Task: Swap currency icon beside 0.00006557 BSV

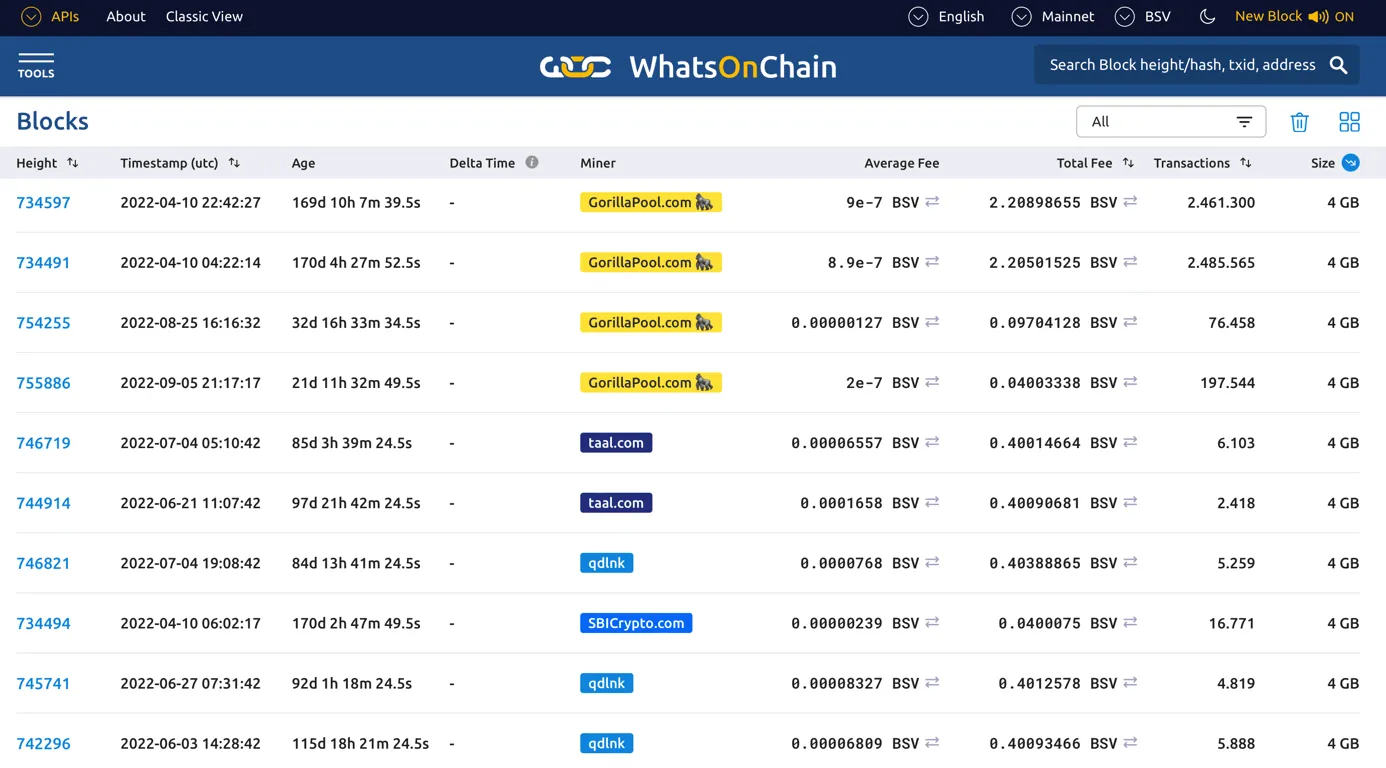Action: tap(932, 442)
